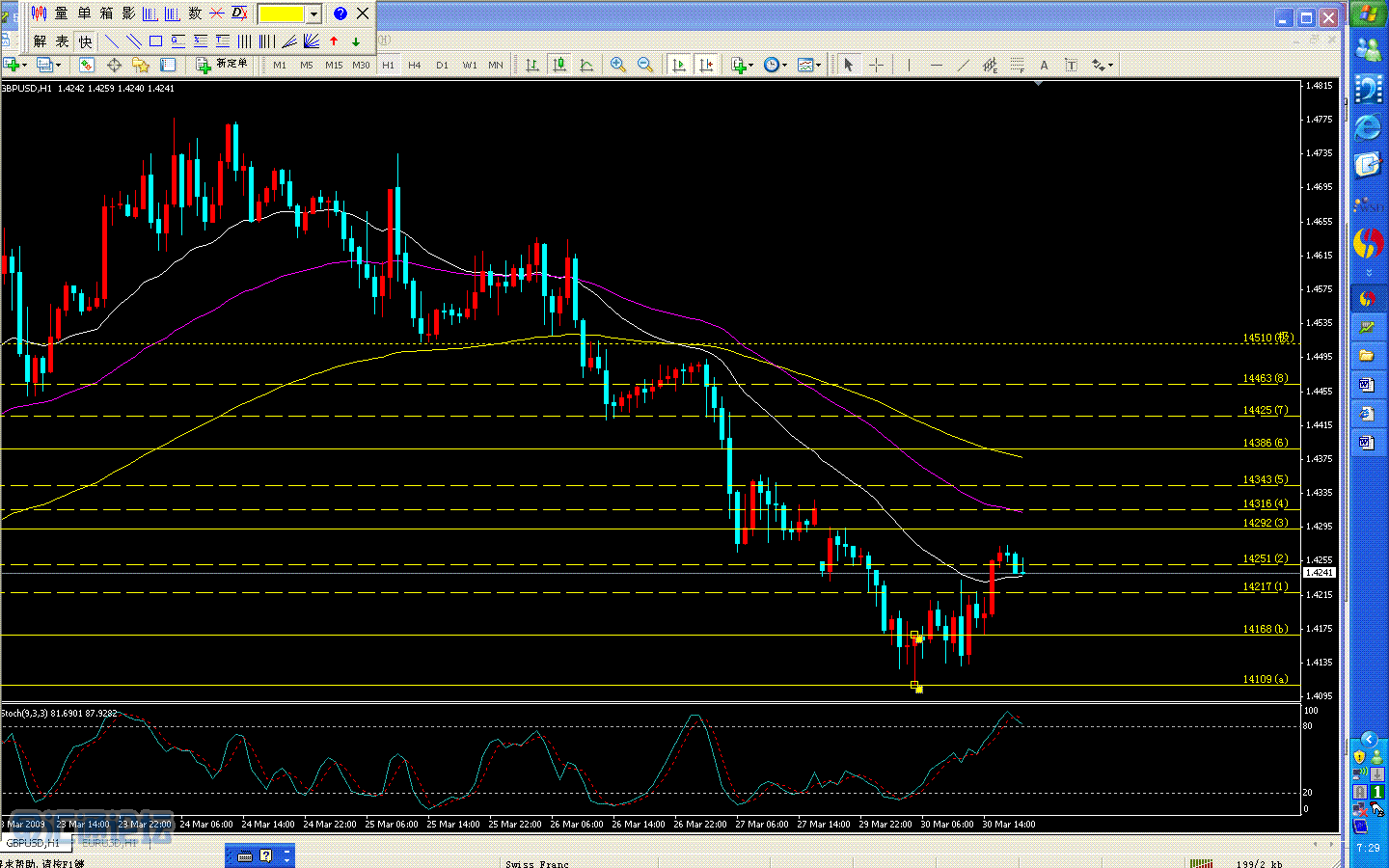Screen dimensions: 1389x868
Task: Select the rectangle drawing tool
Action: tap(155, 41)
